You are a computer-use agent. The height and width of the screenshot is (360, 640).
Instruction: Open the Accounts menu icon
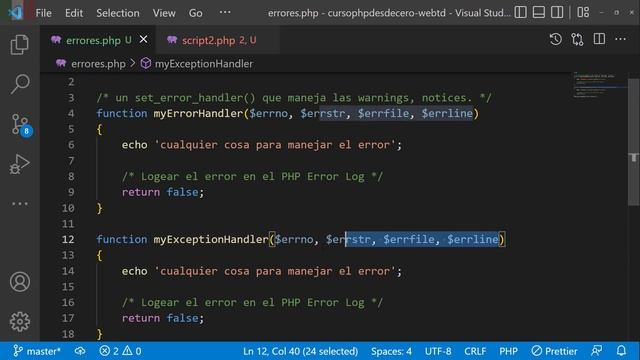coord(20,282)
